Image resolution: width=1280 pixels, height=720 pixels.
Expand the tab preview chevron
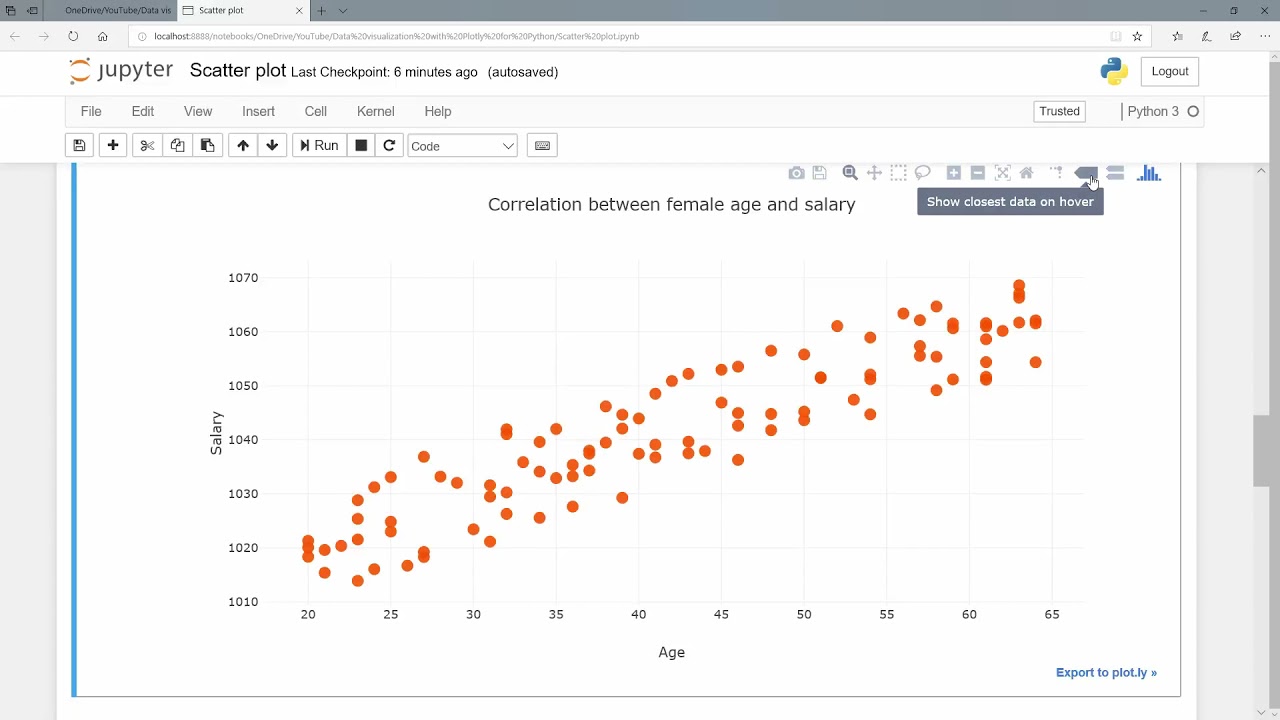tap(343, 10)
